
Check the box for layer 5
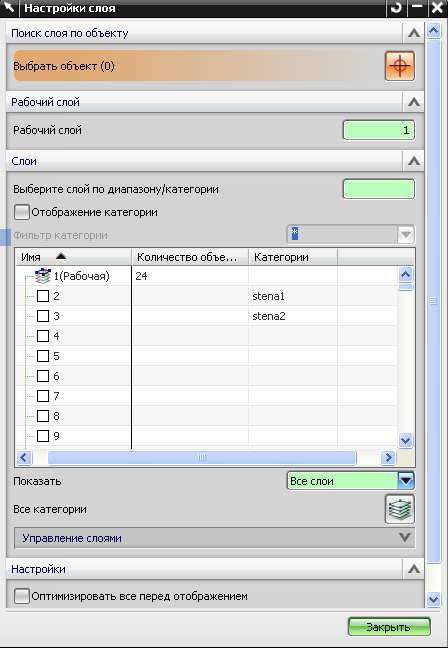pyautogui.click(x=43, y=356)
